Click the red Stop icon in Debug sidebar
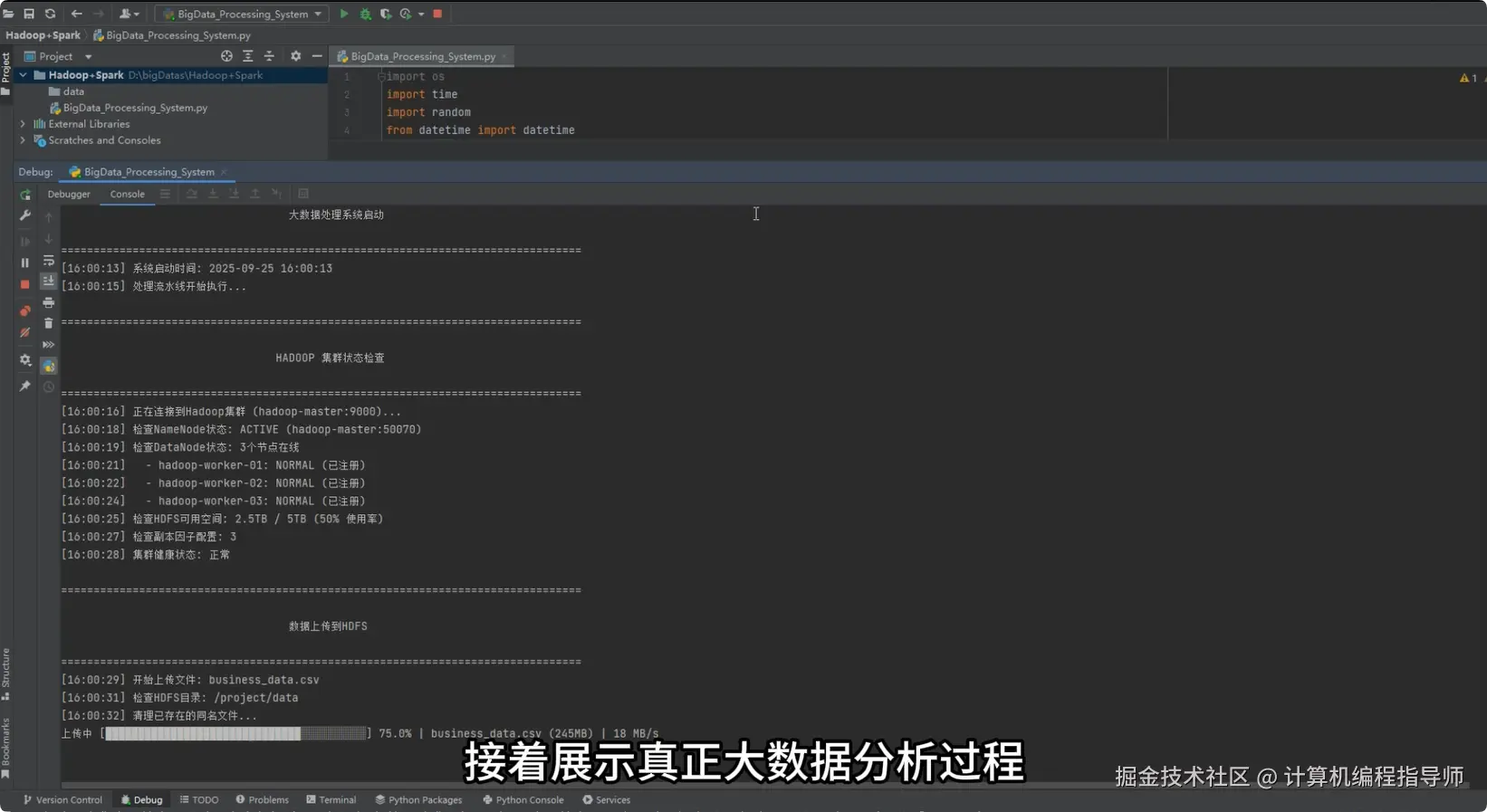This screenshot has width=1487, height=812. (25, 284)
